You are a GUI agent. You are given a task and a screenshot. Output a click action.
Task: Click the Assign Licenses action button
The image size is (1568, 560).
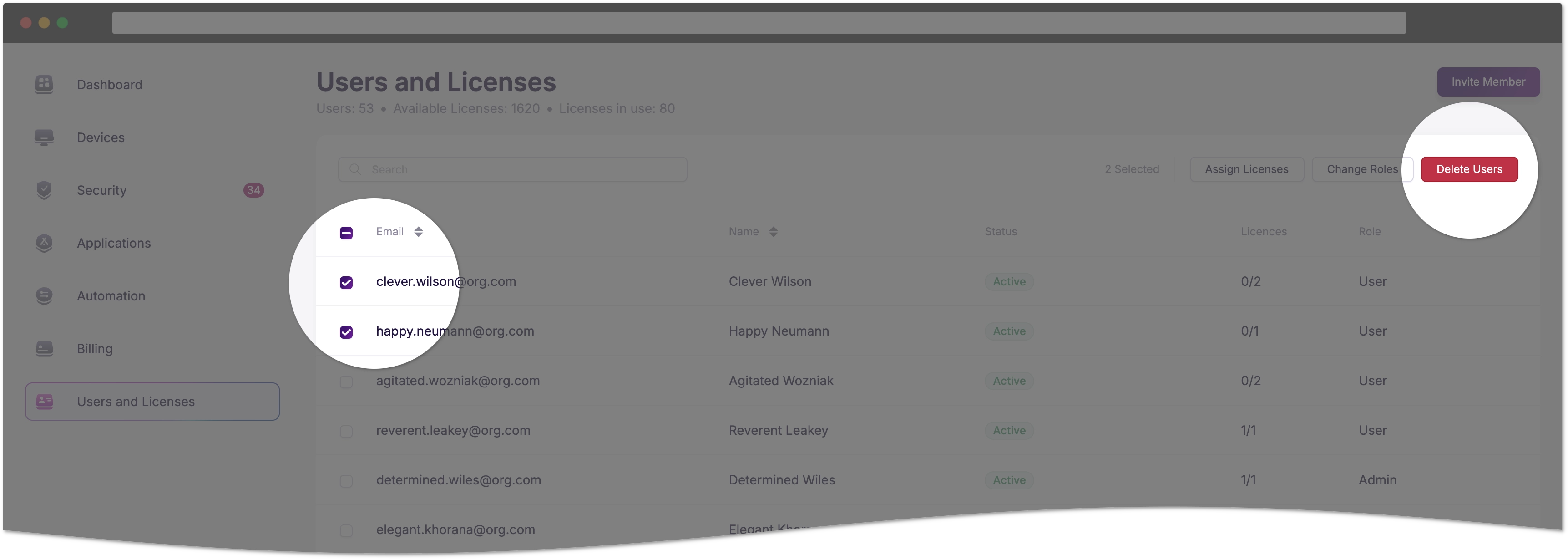1246,168
